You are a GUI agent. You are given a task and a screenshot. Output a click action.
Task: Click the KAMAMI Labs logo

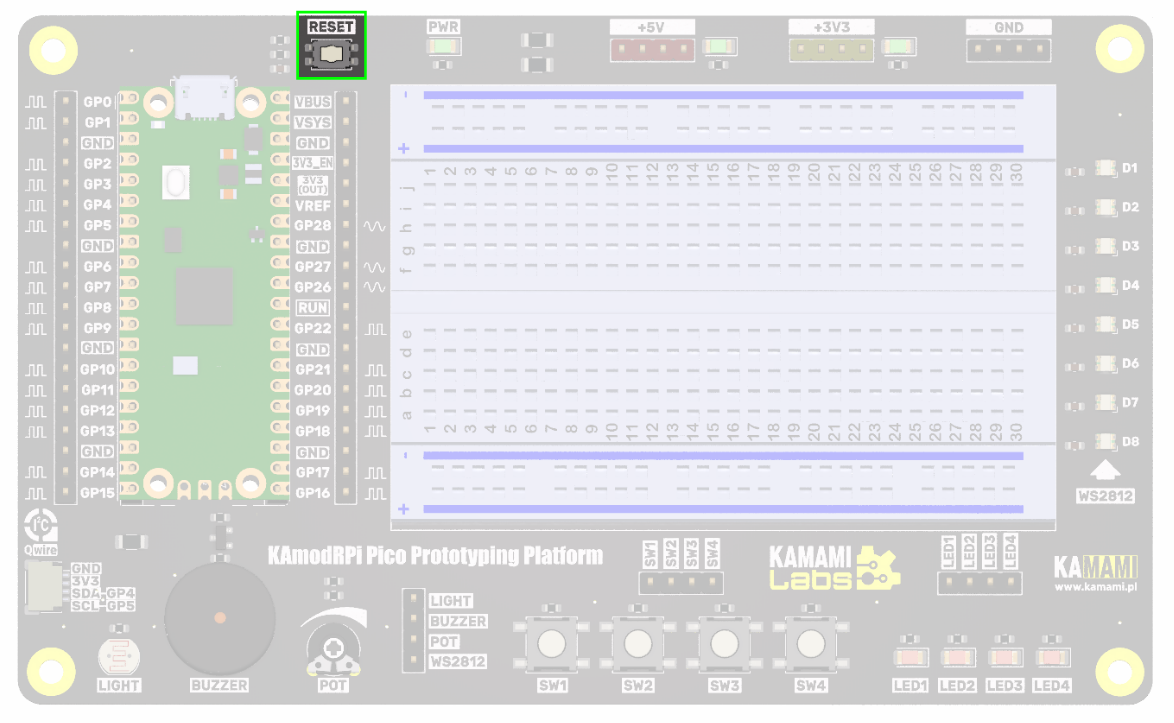tap(833, 567)
